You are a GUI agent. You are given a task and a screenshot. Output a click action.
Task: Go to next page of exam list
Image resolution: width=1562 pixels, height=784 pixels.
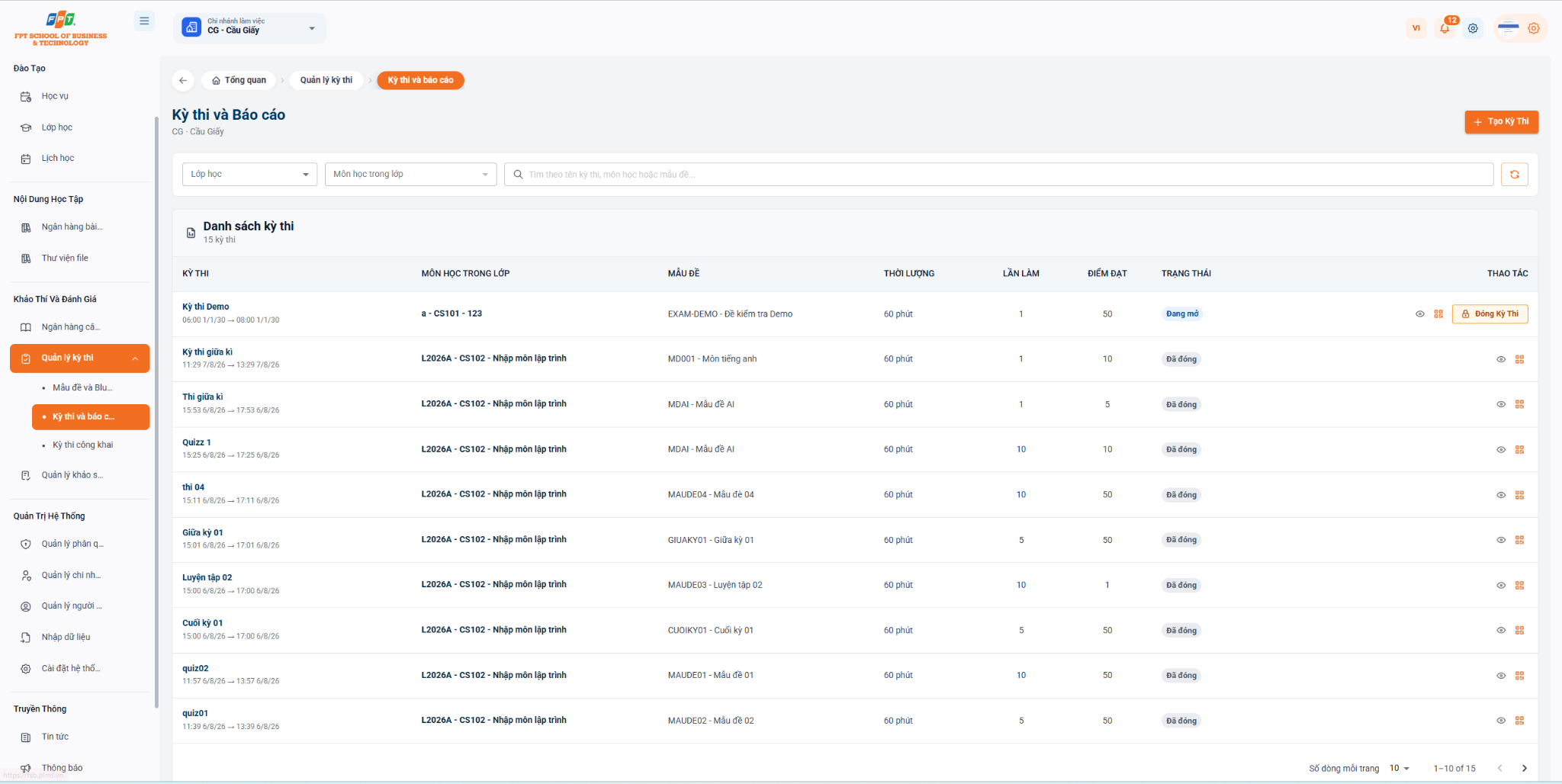click(x=1525, y=768)
